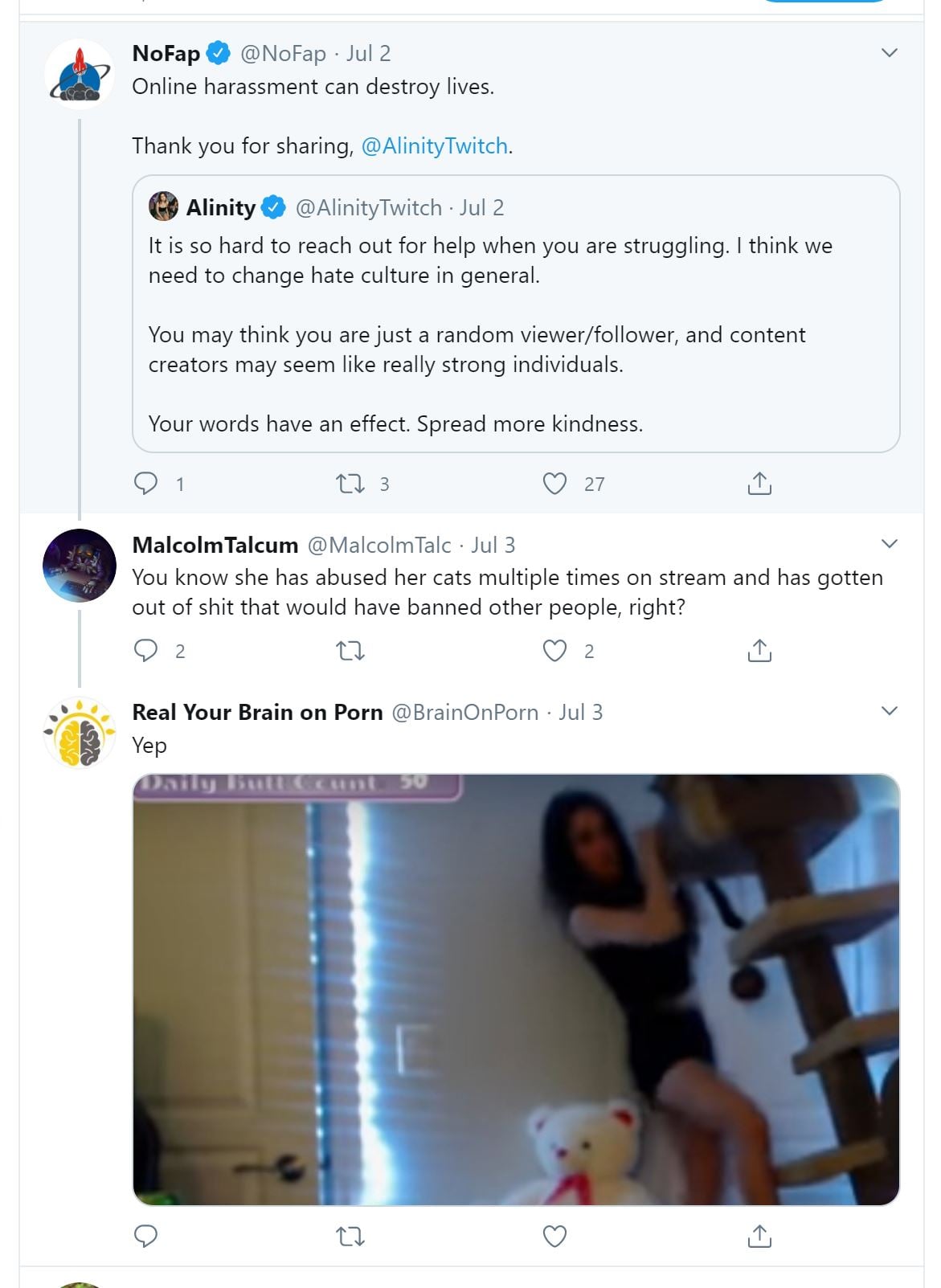Retweet the Real Your Brain on Porn tweet
Image resolution: width=941 pixels, height=1288 pixels.
coord(350,1235)
